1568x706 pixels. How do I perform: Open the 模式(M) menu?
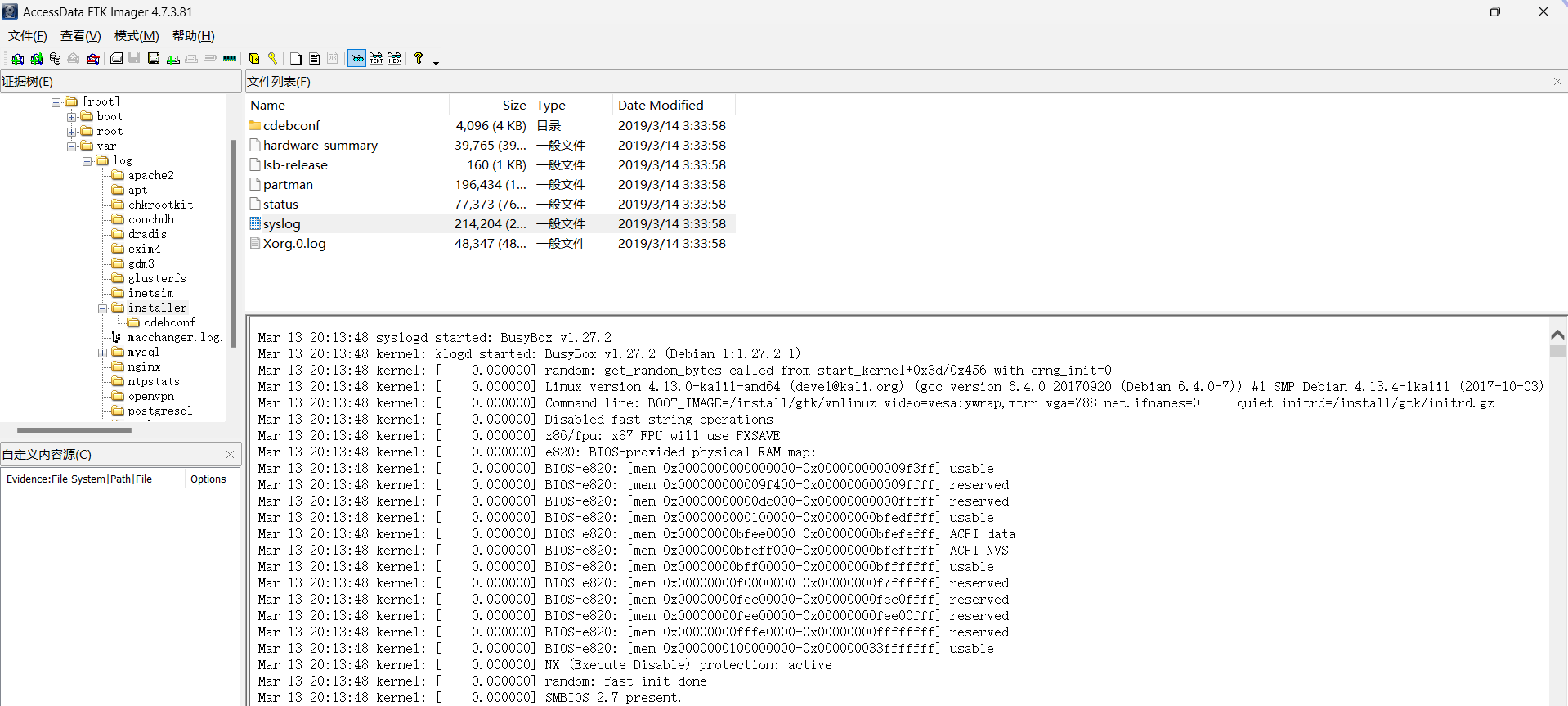point(137,36)
